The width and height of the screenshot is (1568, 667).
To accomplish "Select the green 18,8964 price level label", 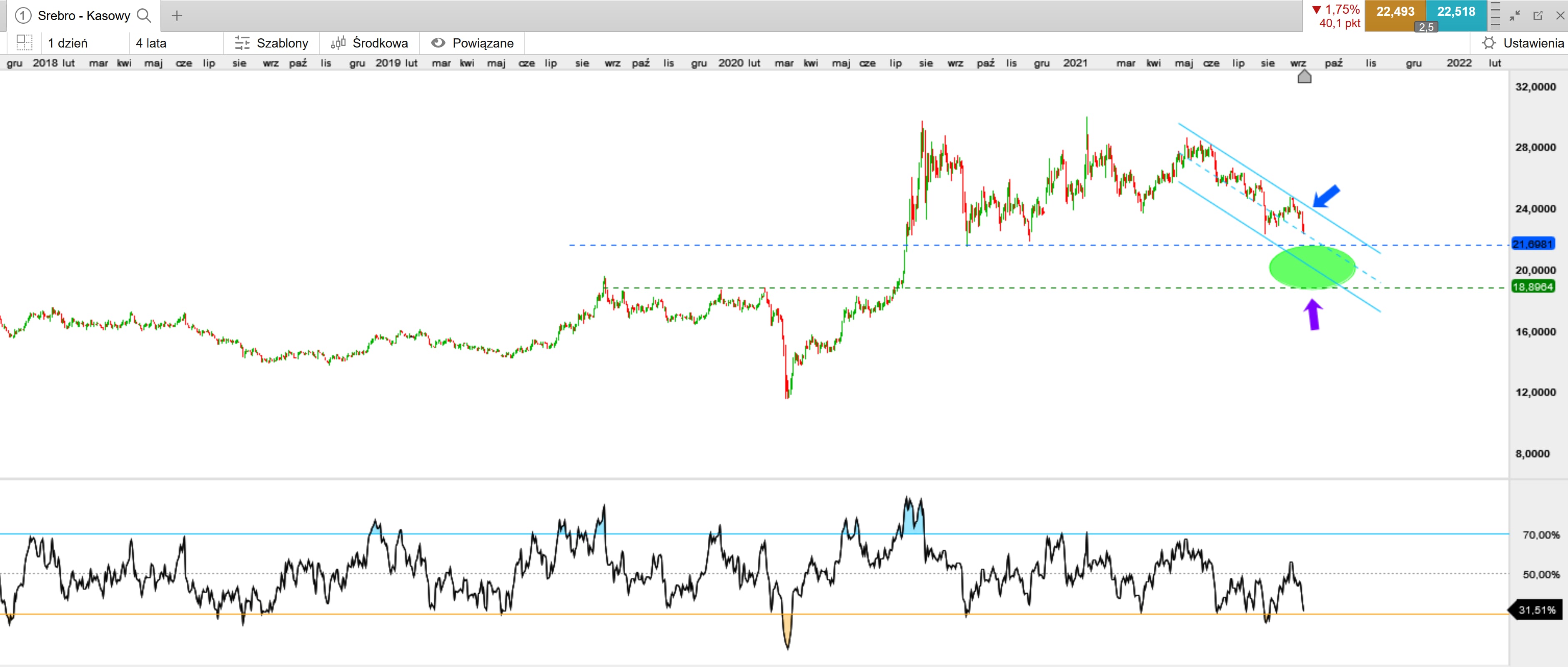I will [x=1533, y=287].
